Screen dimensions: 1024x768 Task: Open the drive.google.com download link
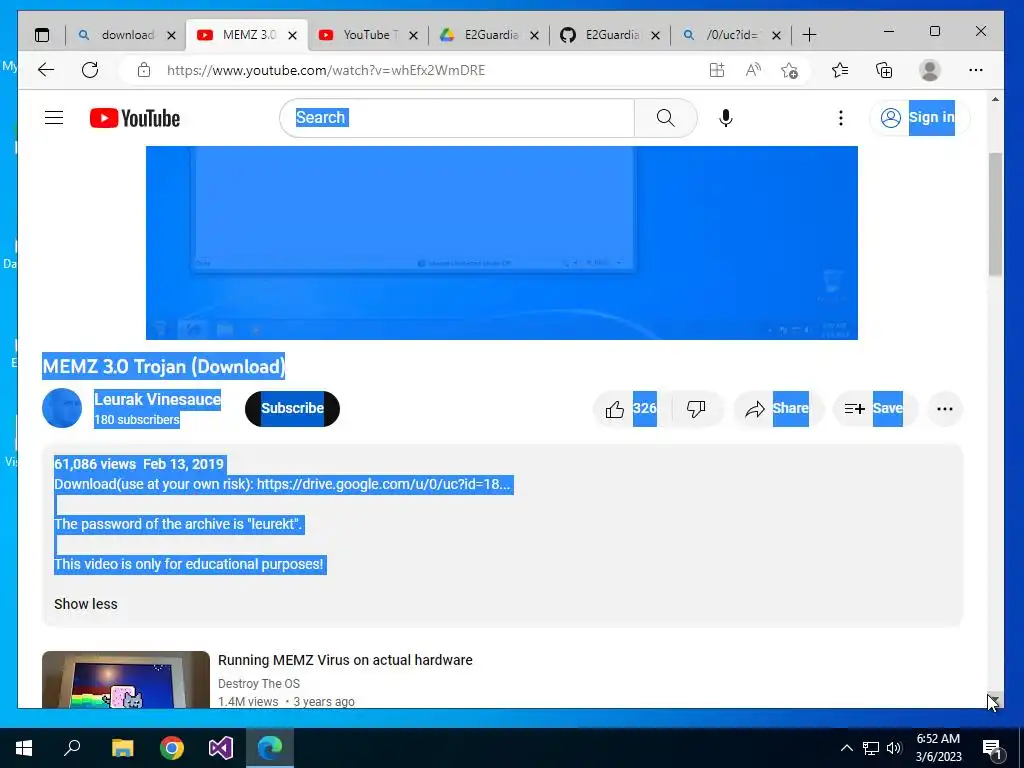383,484
